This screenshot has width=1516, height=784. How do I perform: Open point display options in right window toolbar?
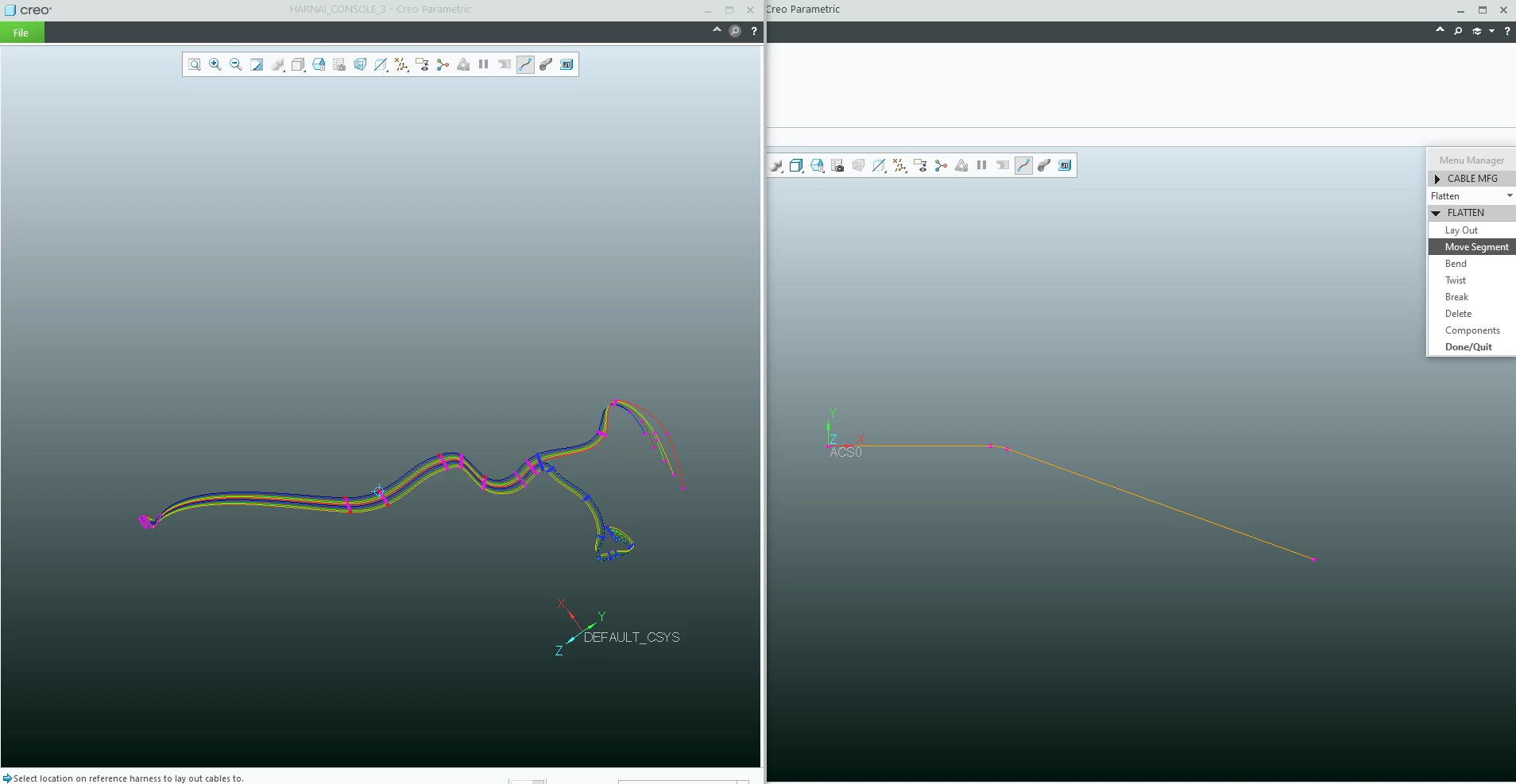899,165
